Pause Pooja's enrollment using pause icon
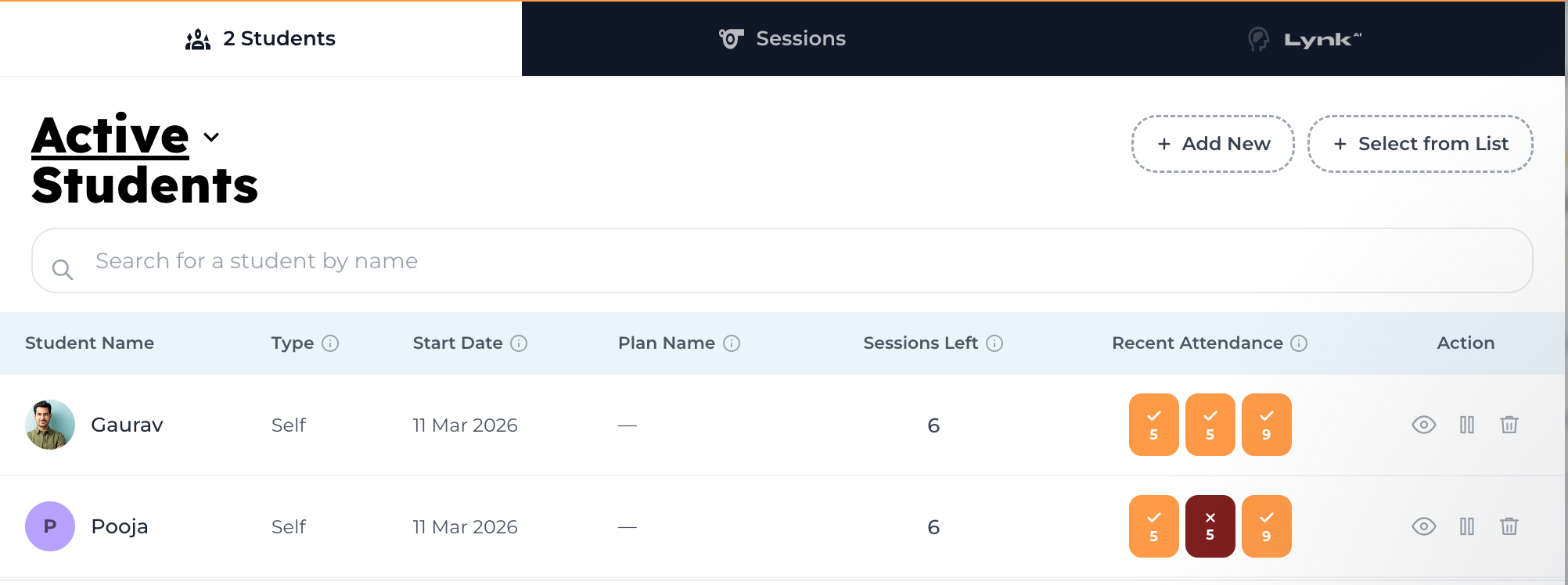The image size is (1568, 585). coord(1467,526)
